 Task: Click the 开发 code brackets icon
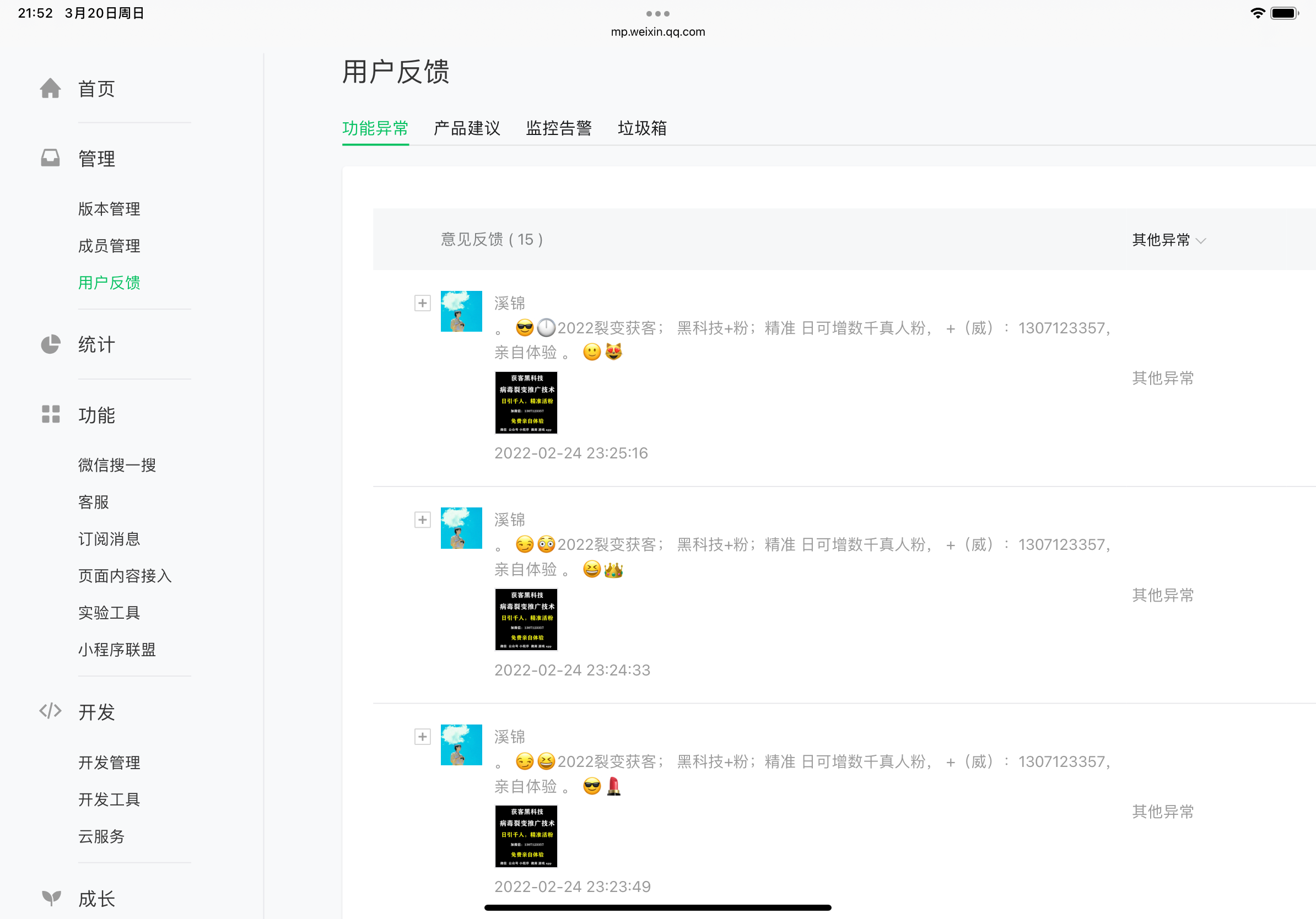click(x=51, y=711)
